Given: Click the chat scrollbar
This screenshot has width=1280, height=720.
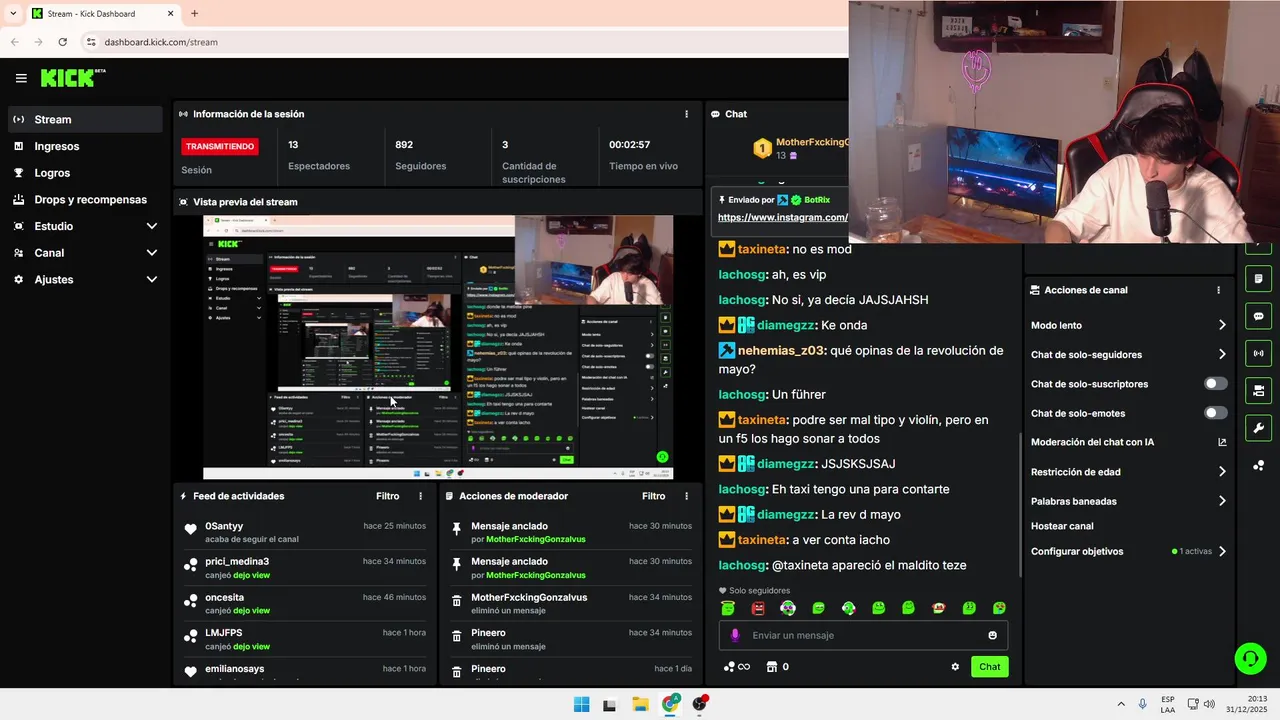Looking at the screenshot, I should pyautogui.click(x=1020, y=505).
